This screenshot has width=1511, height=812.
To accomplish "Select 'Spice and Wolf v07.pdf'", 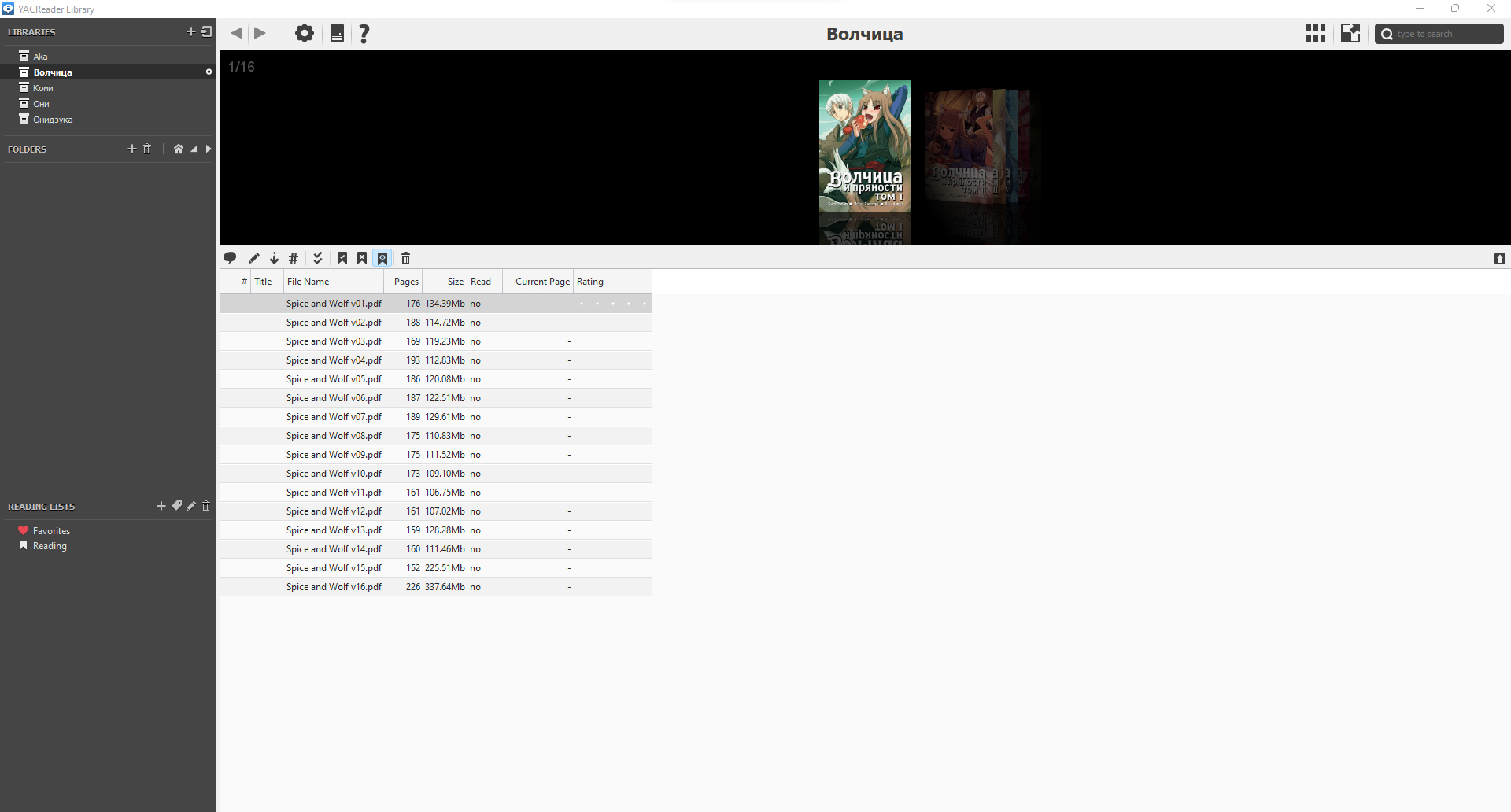I will [436, 417].
